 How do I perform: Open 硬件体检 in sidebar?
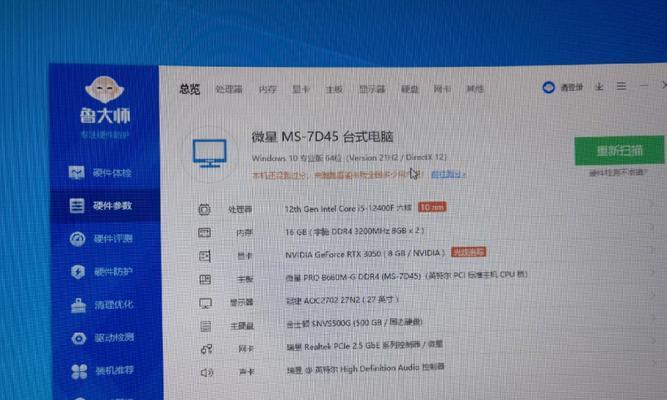(100, 172)
